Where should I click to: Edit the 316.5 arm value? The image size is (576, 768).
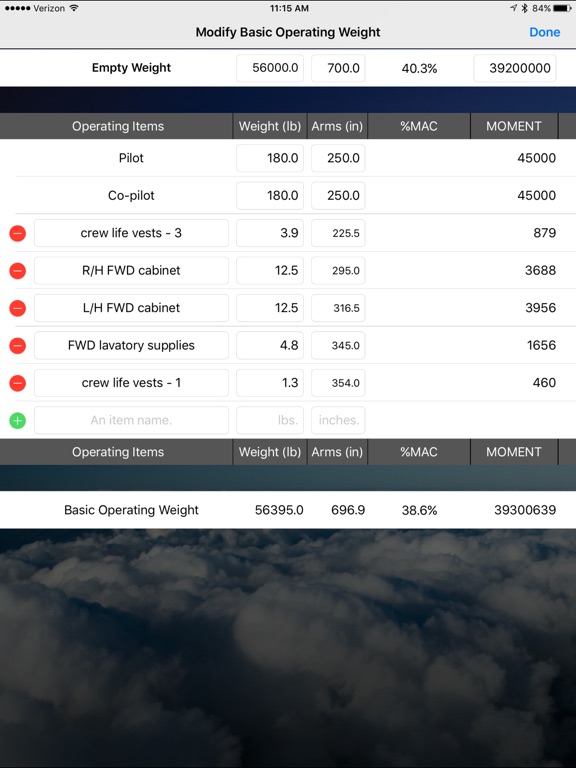(338, 308)
